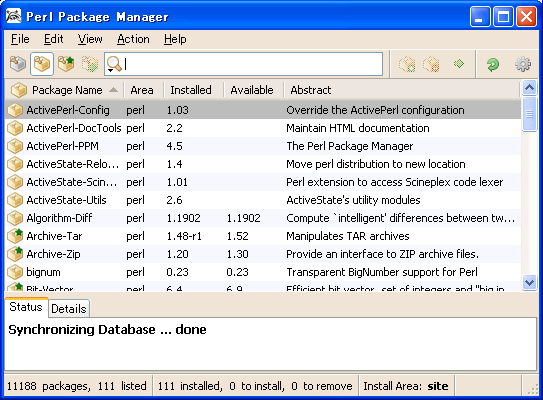Click available version 1.30

coord(238,254)
